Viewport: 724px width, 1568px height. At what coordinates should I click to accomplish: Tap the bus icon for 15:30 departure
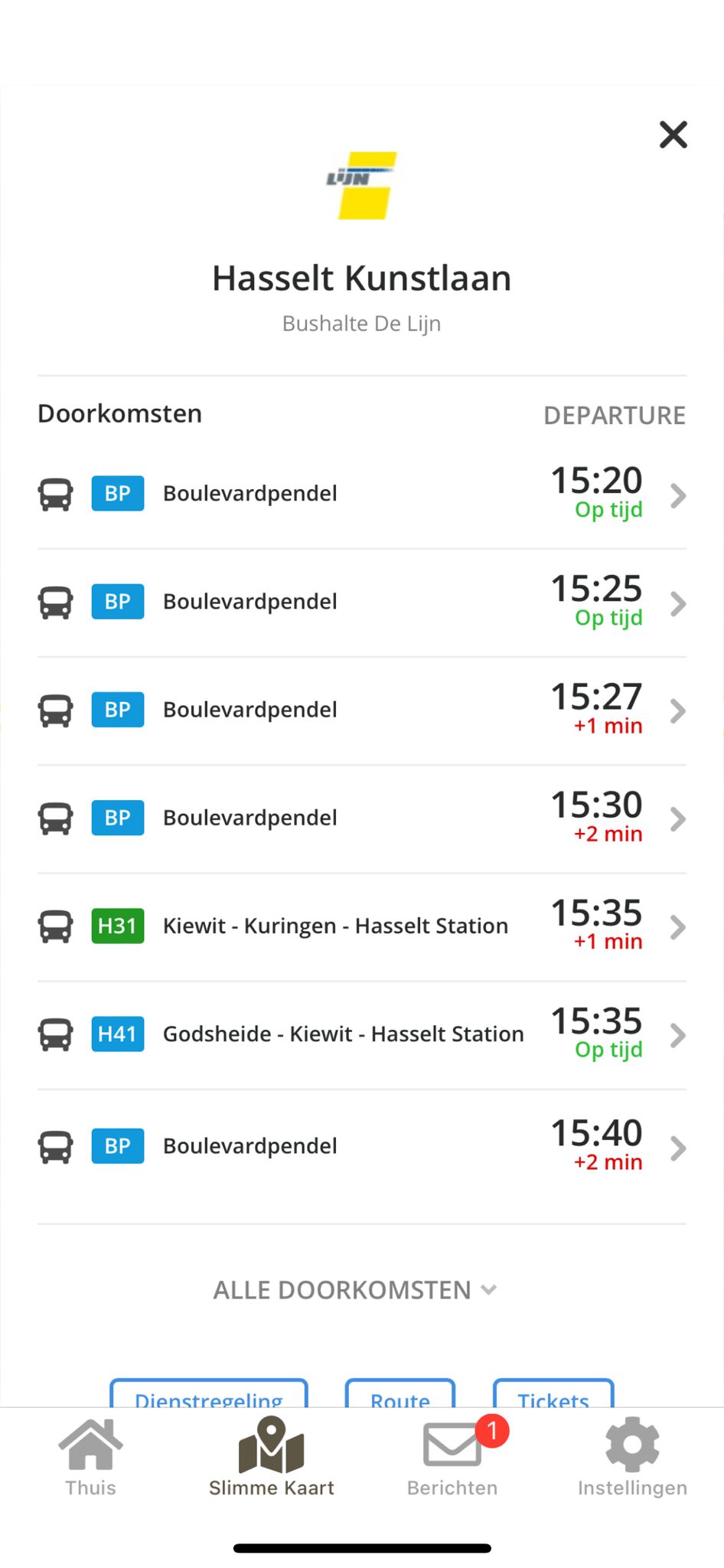[56, 818]
